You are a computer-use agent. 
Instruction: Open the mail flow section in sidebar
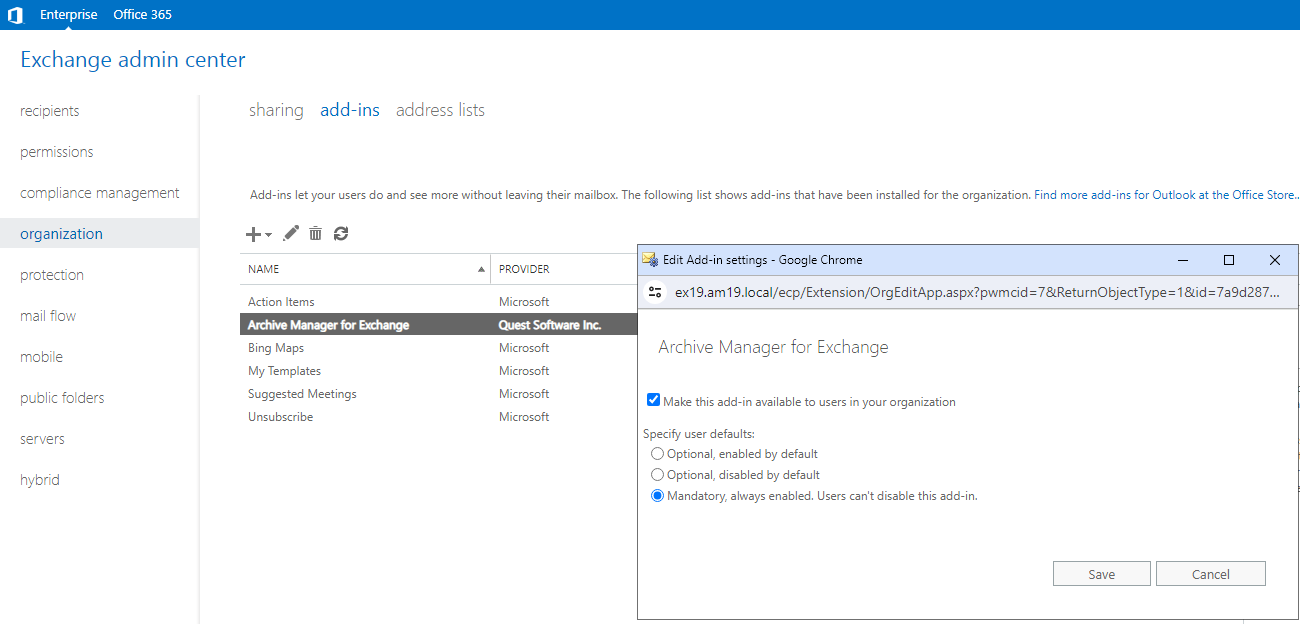(x=48, y=316)
